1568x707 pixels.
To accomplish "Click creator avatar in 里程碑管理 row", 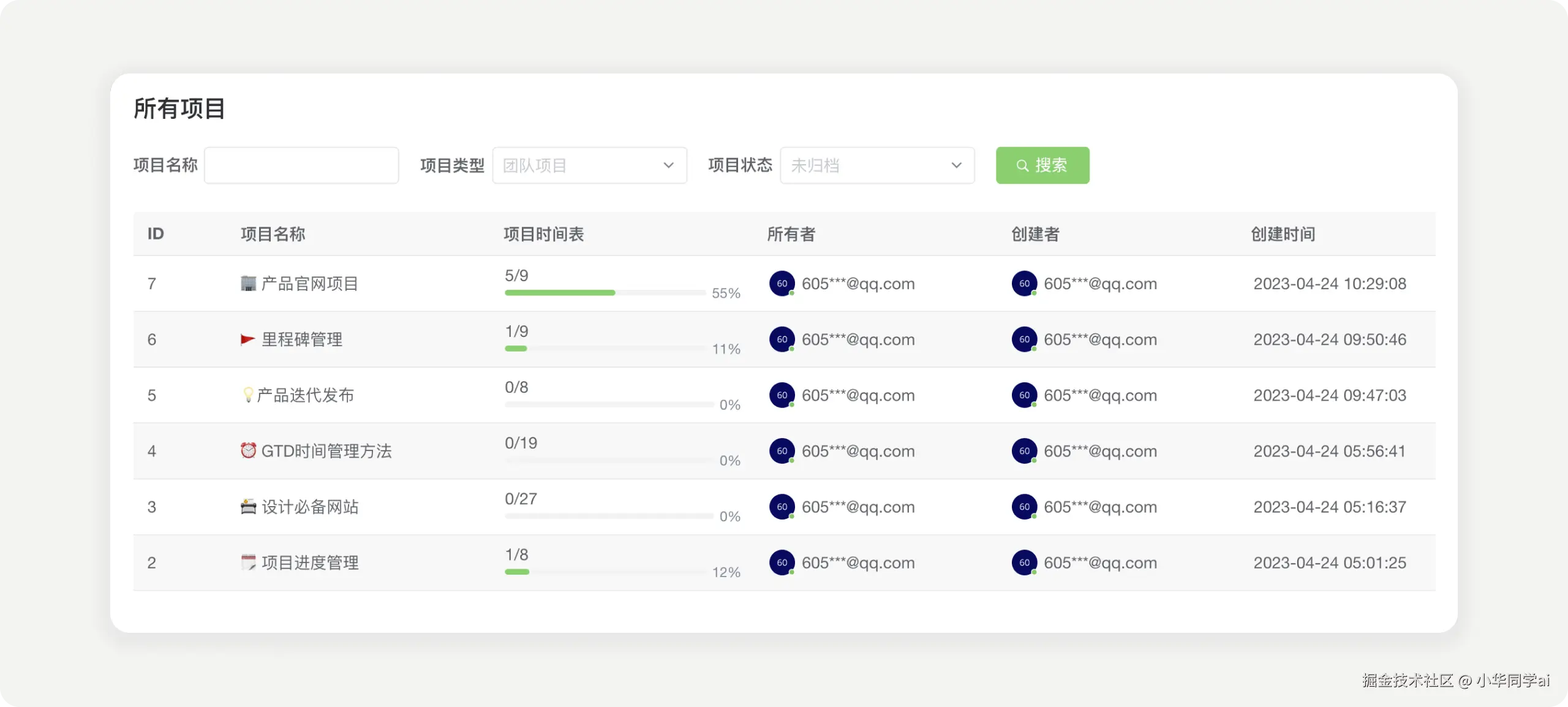I will click(x=1024, y=339).
